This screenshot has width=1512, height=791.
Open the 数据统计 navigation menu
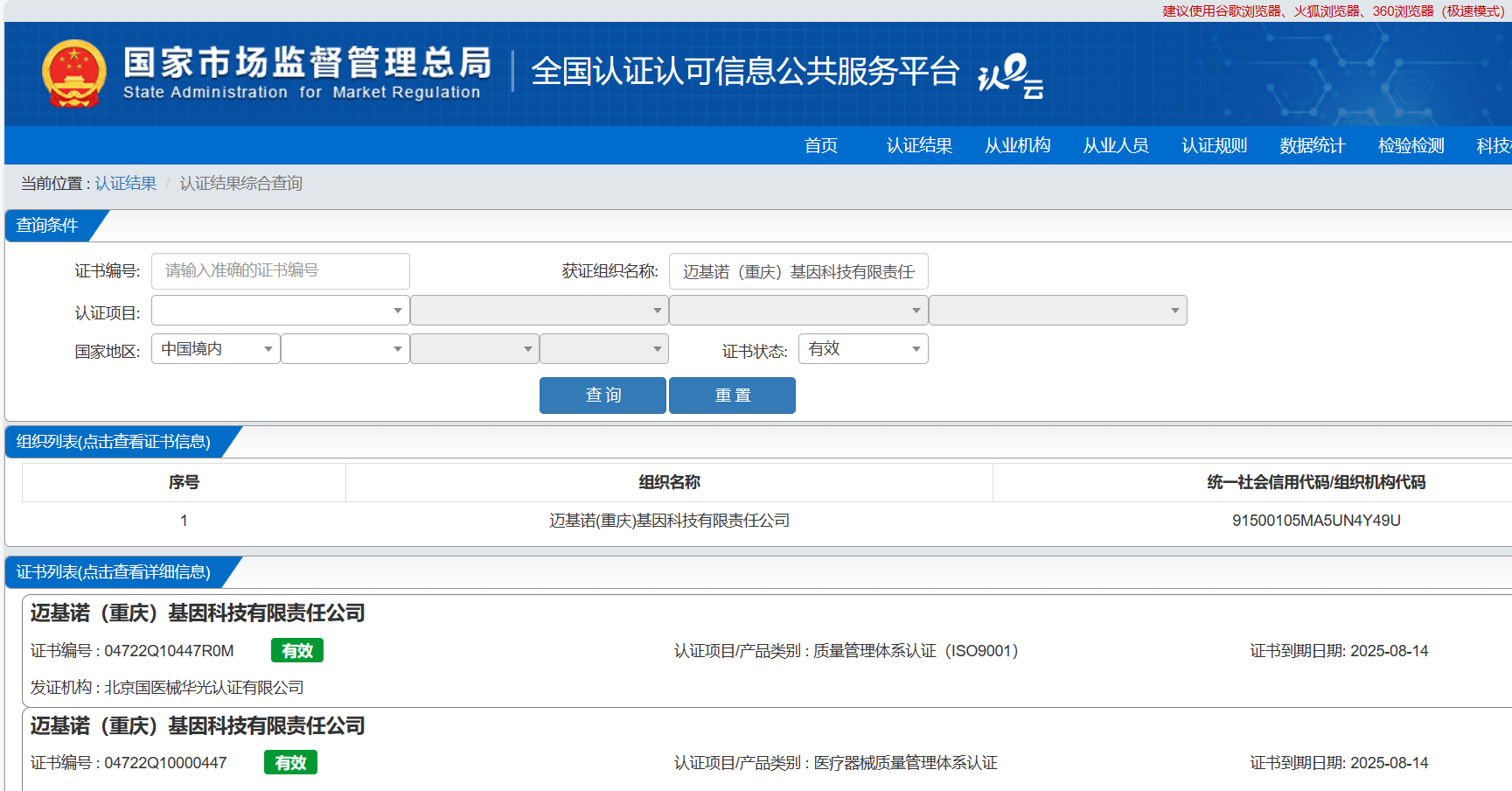coord(1313,145)
